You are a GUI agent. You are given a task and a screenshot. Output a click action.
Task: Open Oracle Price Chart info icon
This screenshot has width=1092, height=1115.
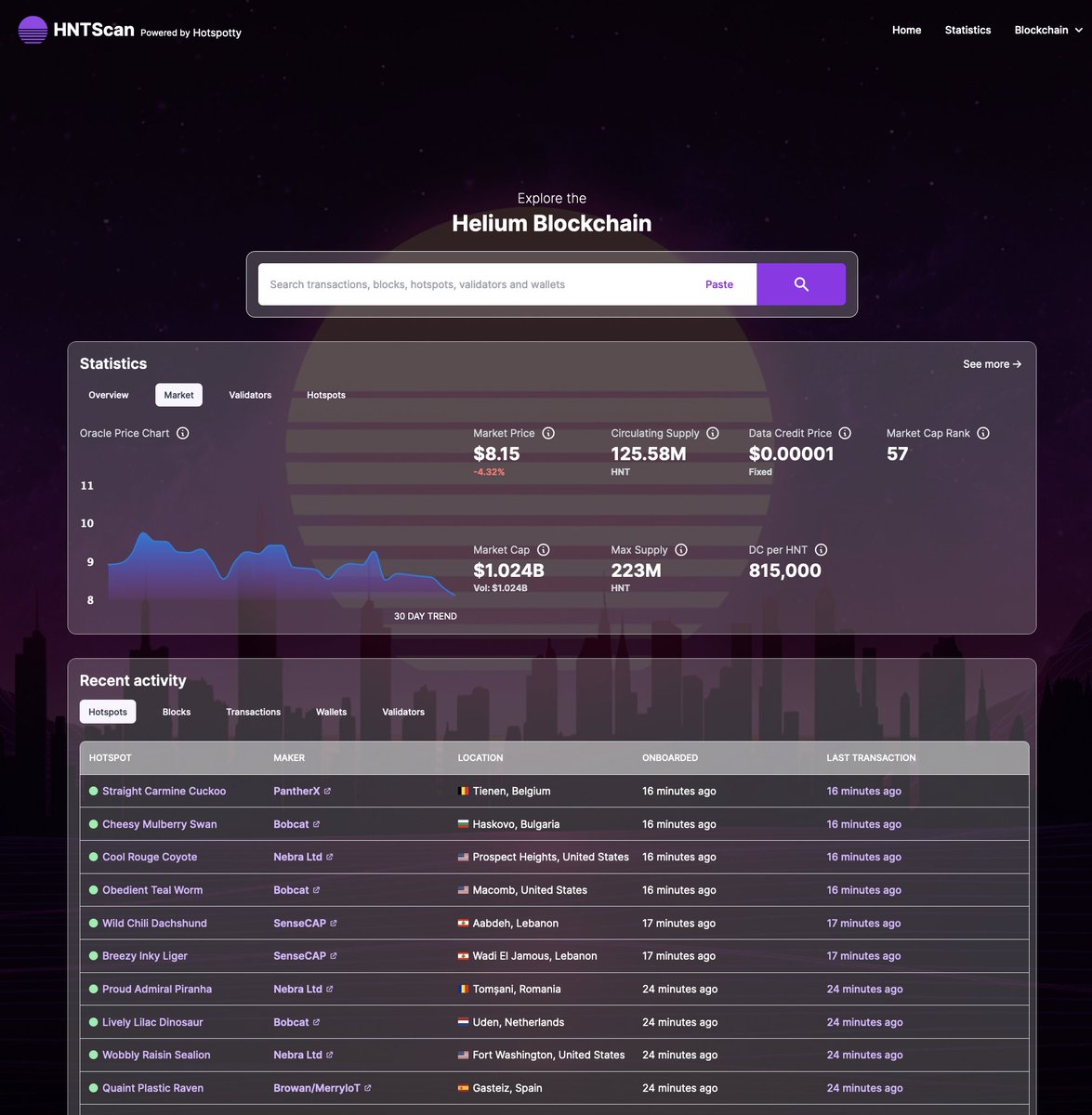[183, 433]
